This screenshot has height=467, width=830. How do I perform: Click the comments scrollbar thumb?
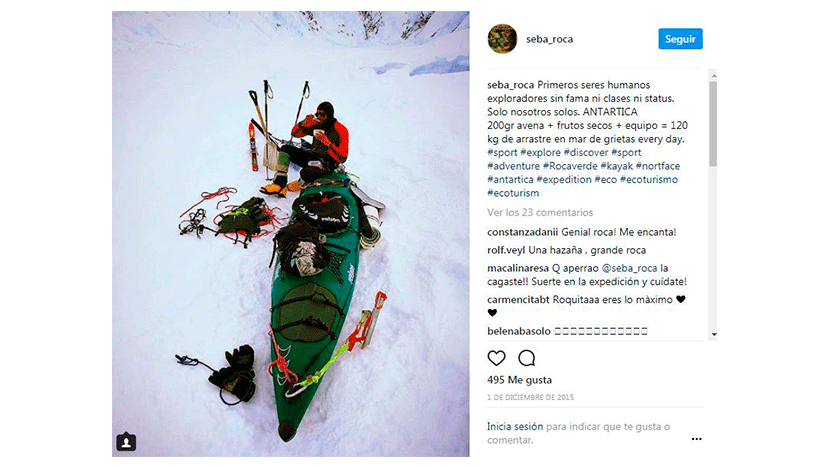click(x=714, y=124)
